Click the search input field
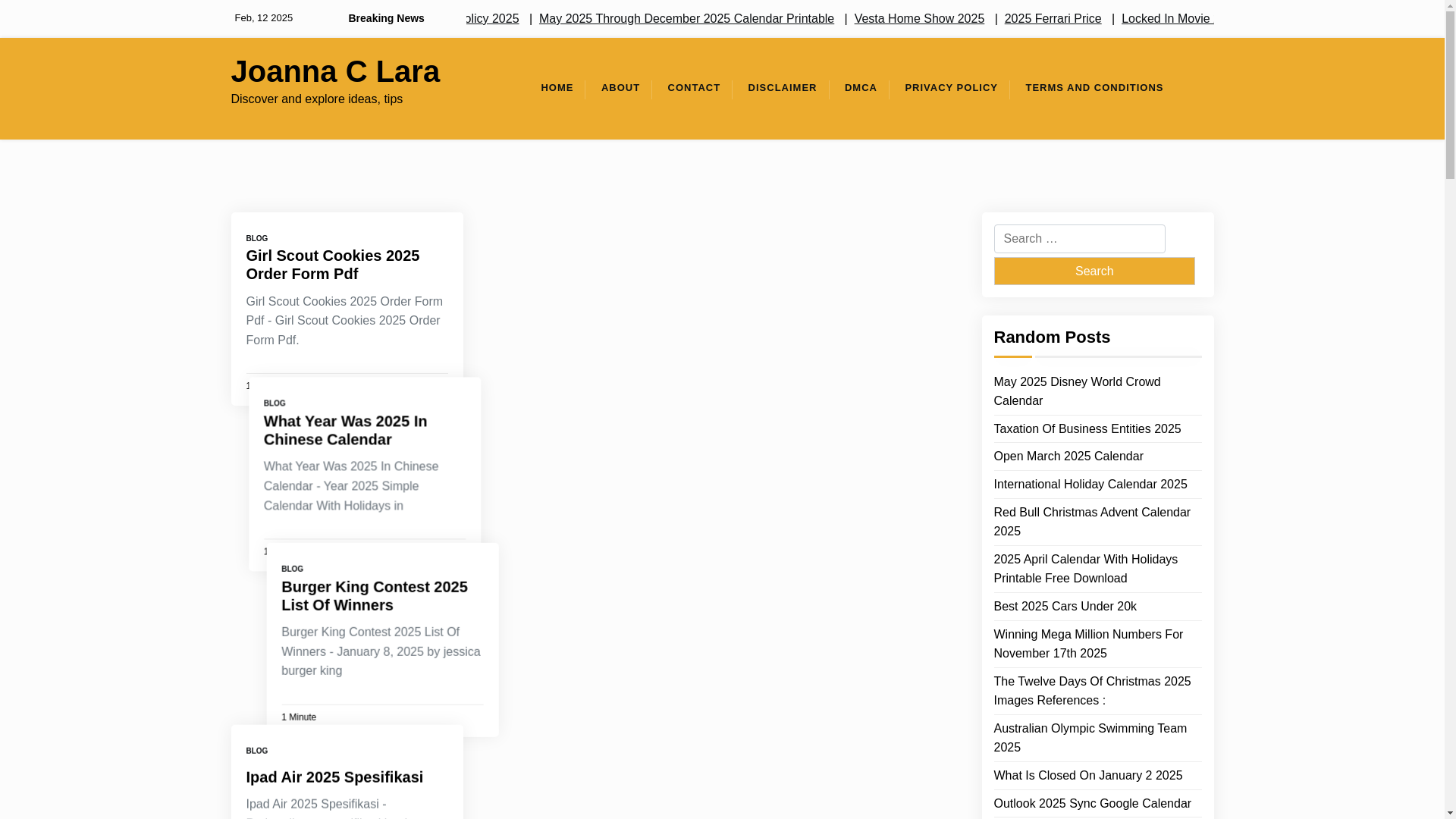This screenshot has height=819, width=1456. click(x=1079, y=239)
